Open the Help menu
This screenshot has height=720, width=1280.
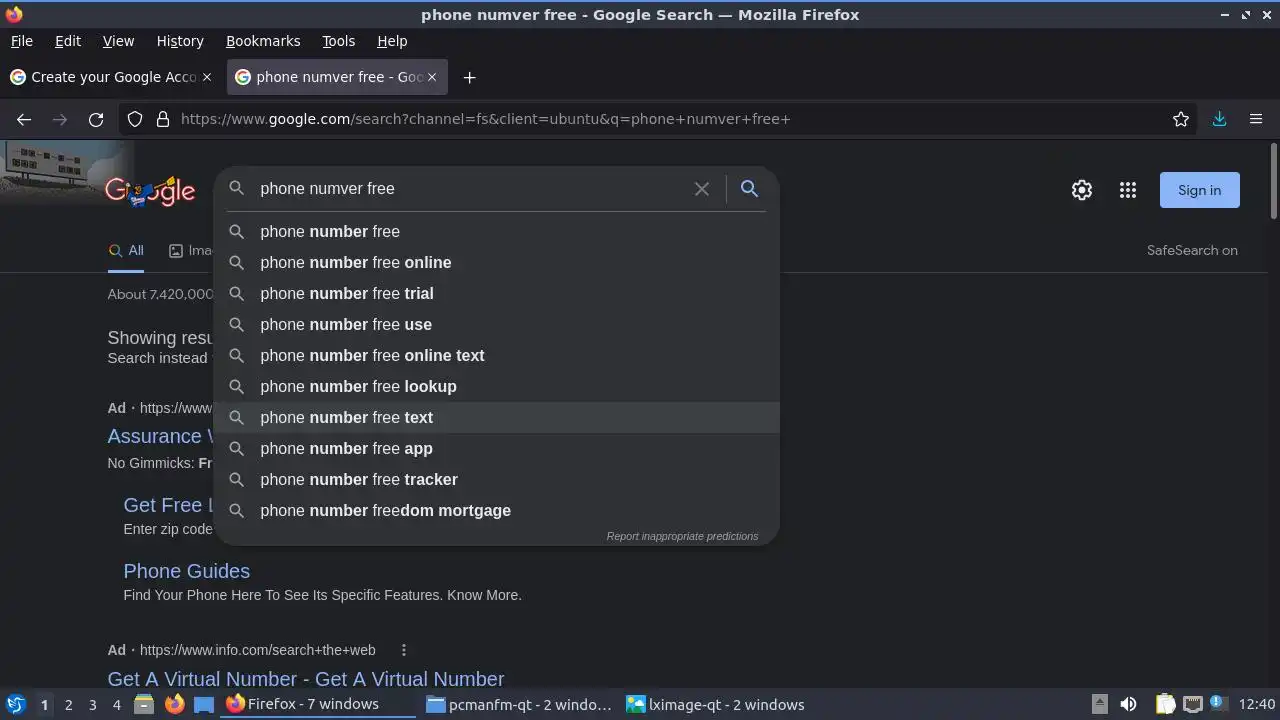tap(392, 41)
